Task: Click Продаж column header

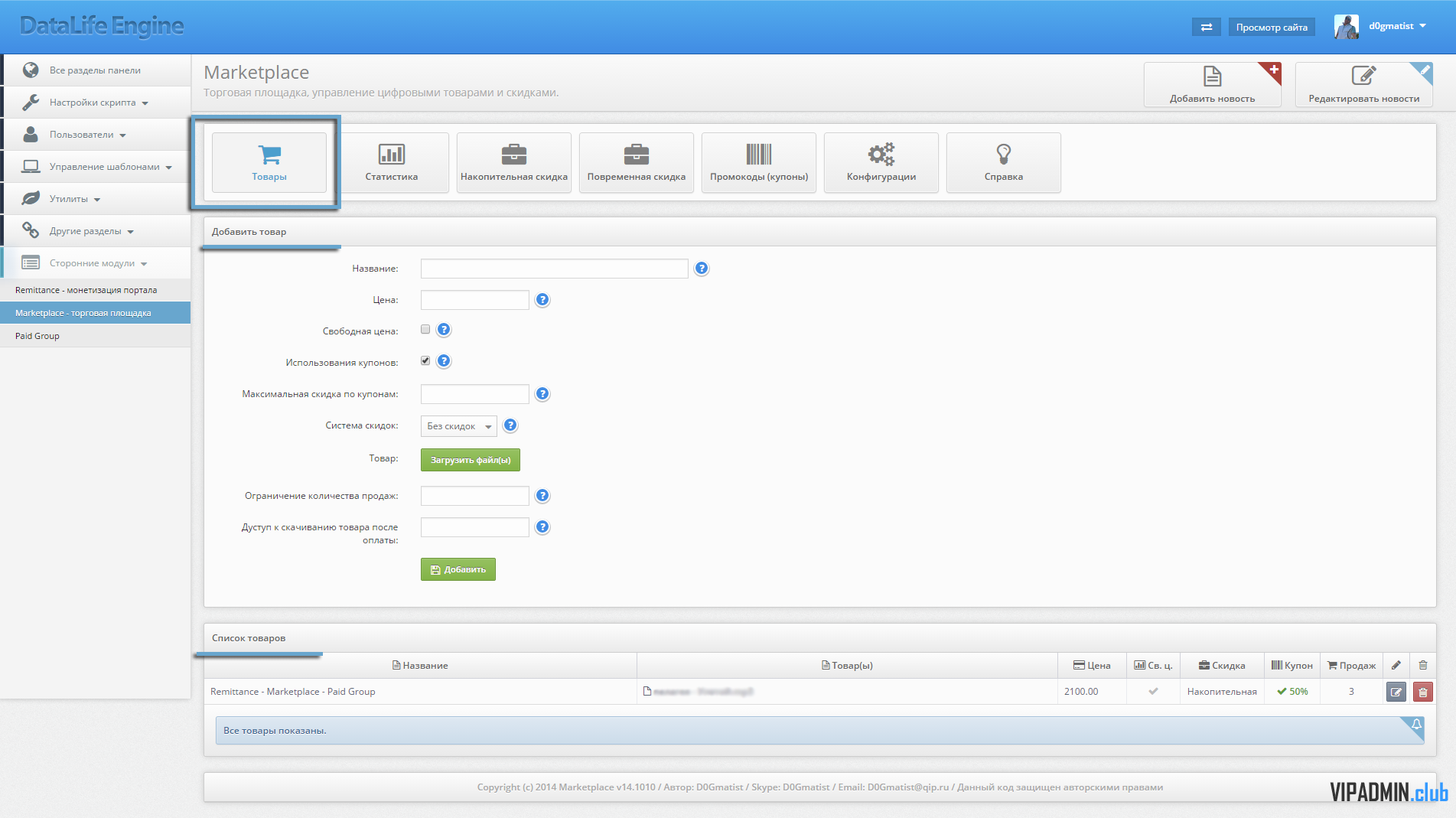Action: pos(1351,666)
